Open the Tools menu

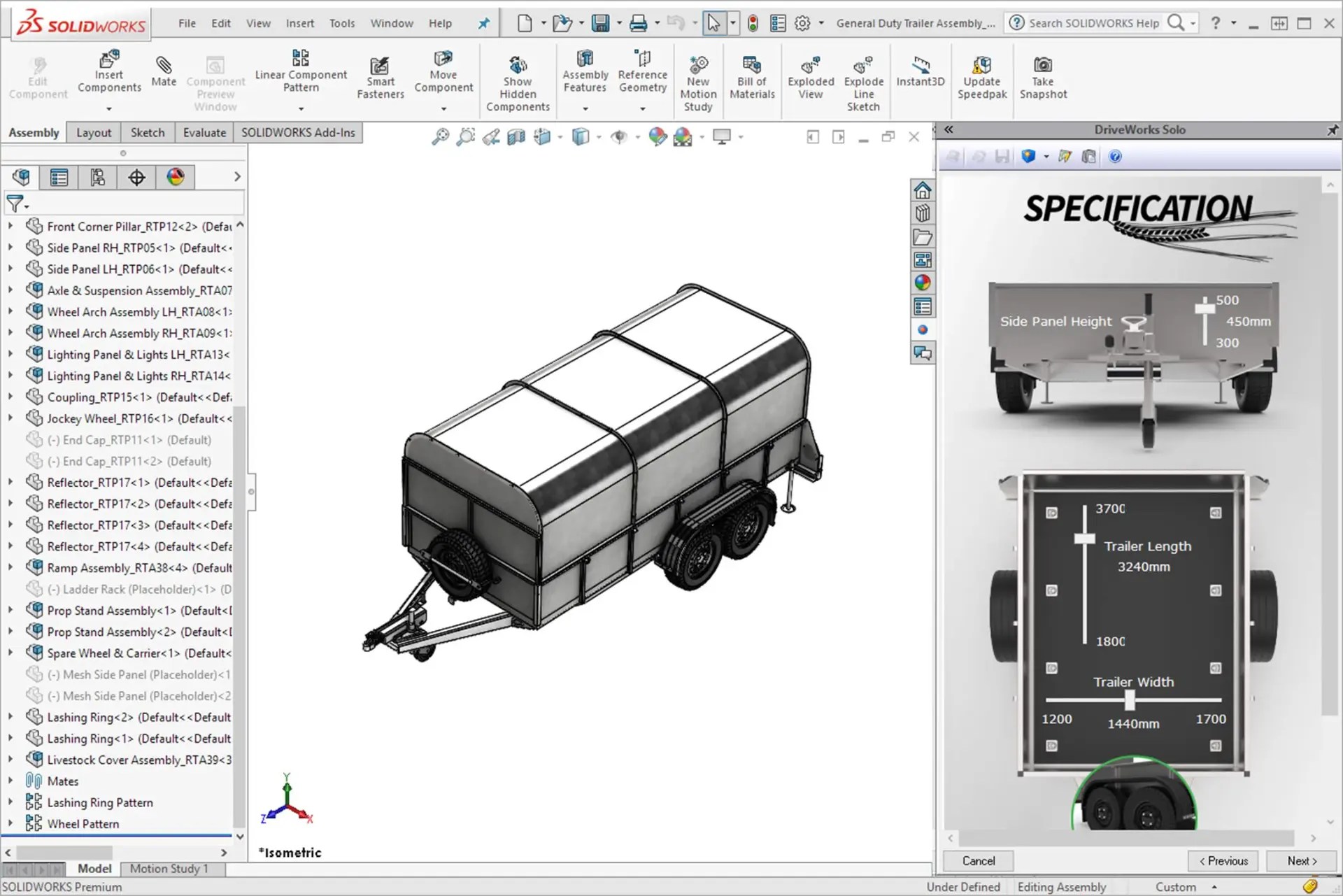(x=342, y=22)
